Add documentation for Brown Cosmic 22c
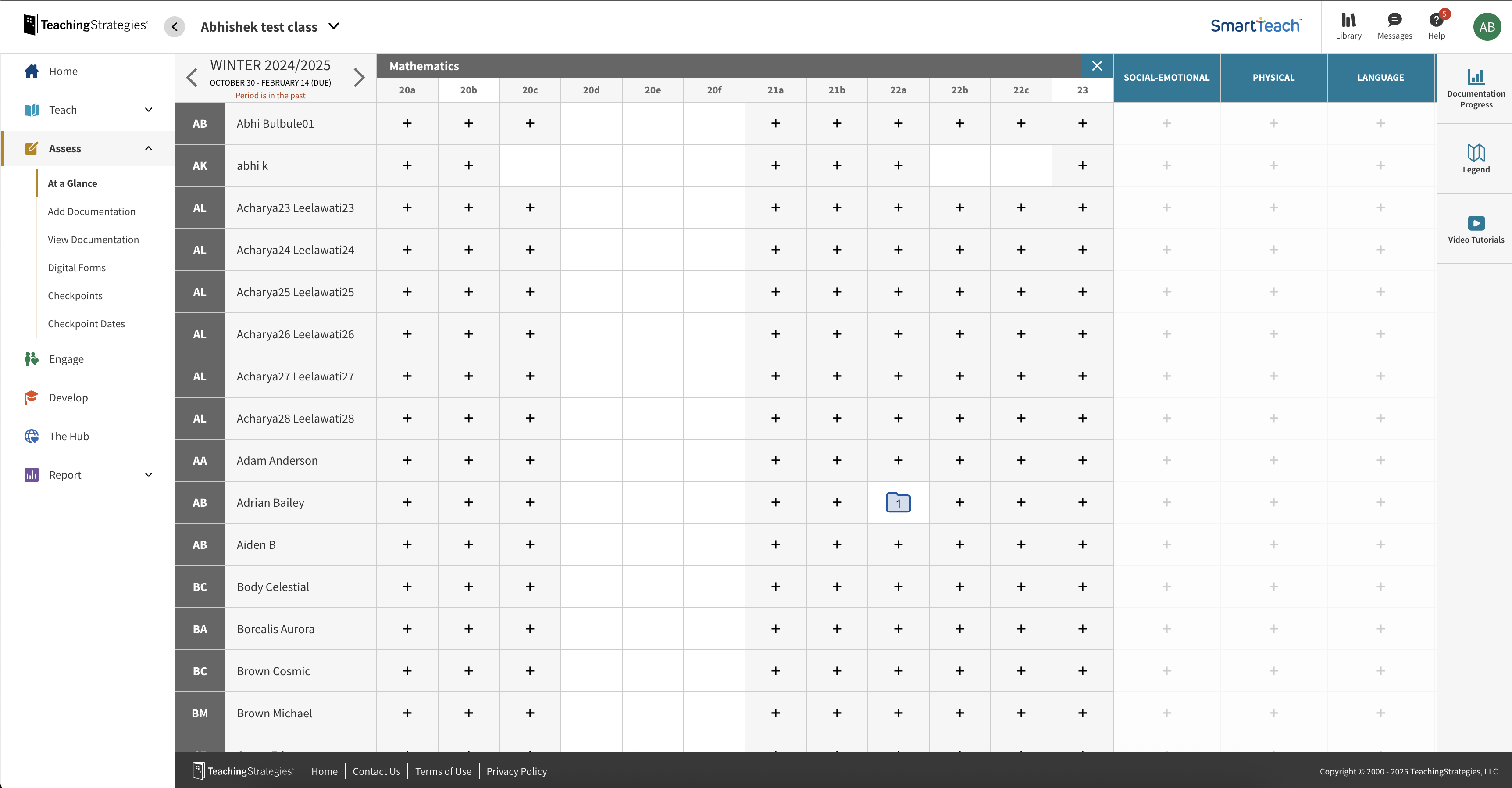The height and width of the screenshot is (788, 1512). pyautogui.click(x=1021, y=670)
